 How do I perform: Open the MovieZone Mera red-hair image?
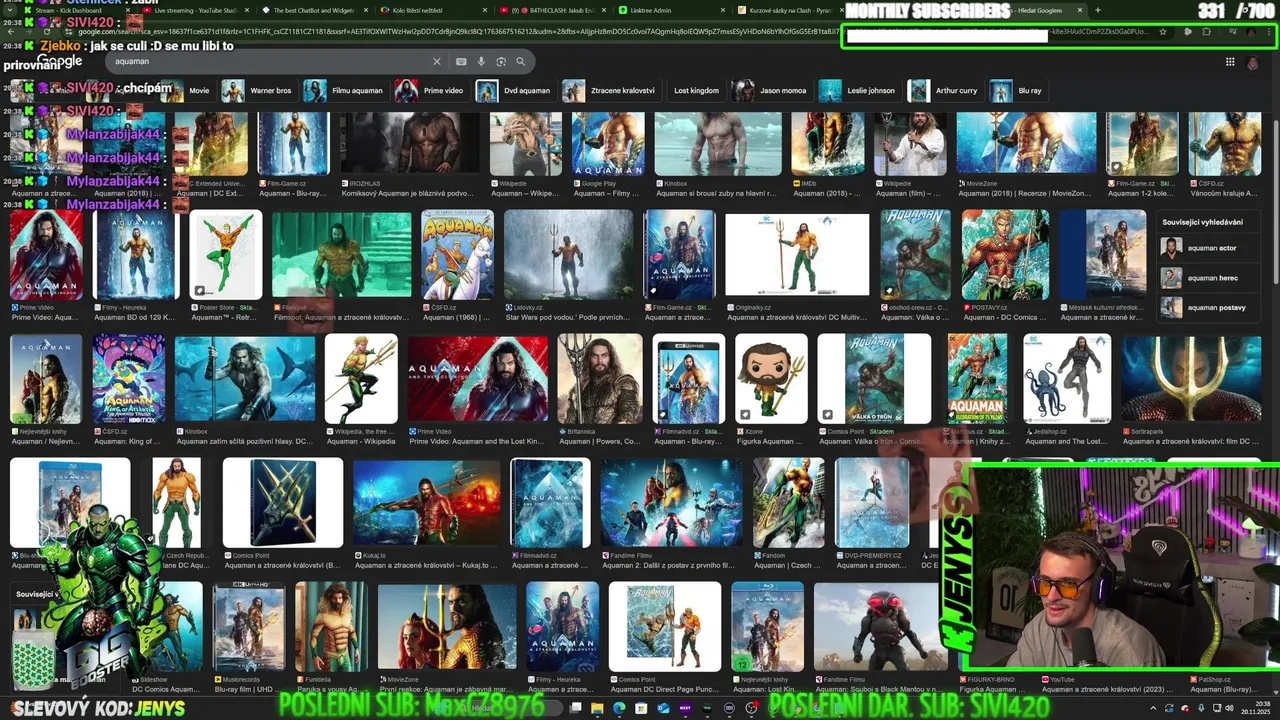[x=447, y=626]
